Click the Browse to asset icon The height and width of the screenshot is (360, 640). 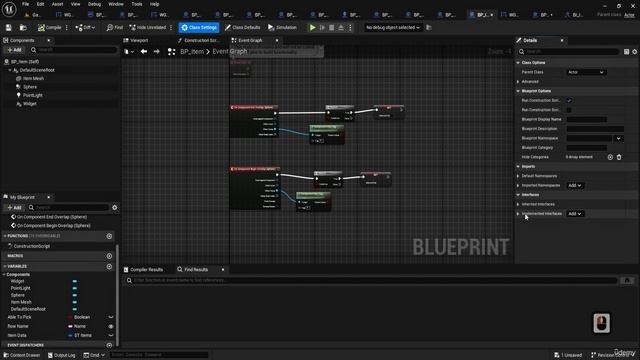click(23, 27)
